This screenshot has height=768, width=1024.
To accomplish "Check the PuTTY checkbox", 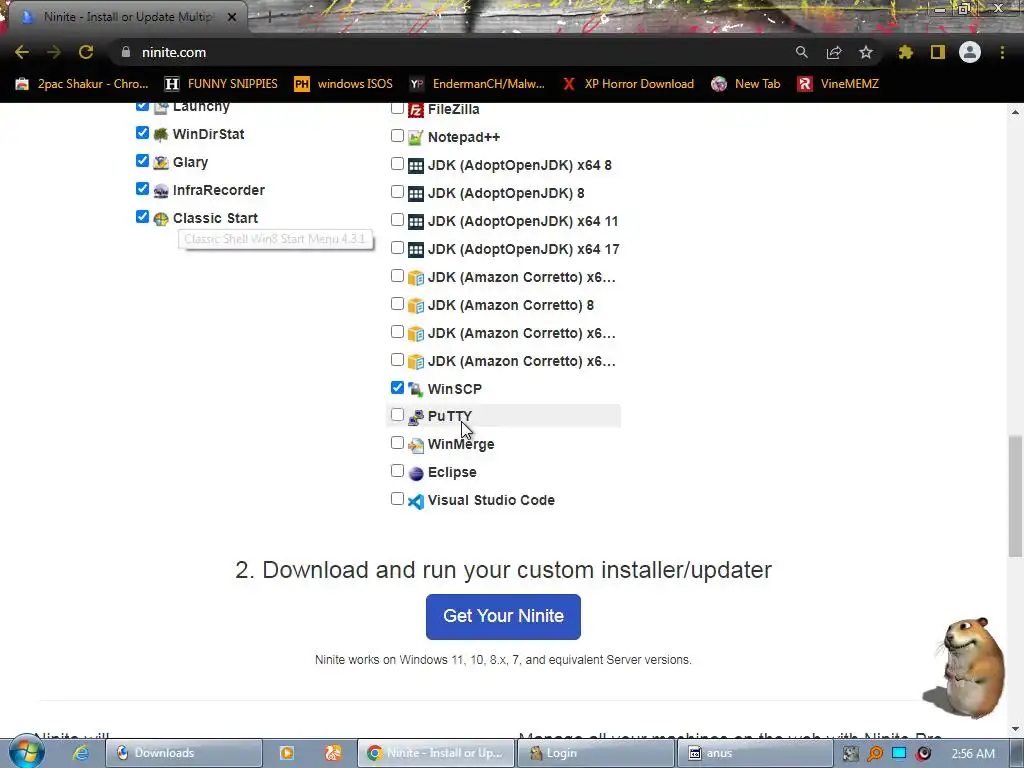I will (397, 415).
